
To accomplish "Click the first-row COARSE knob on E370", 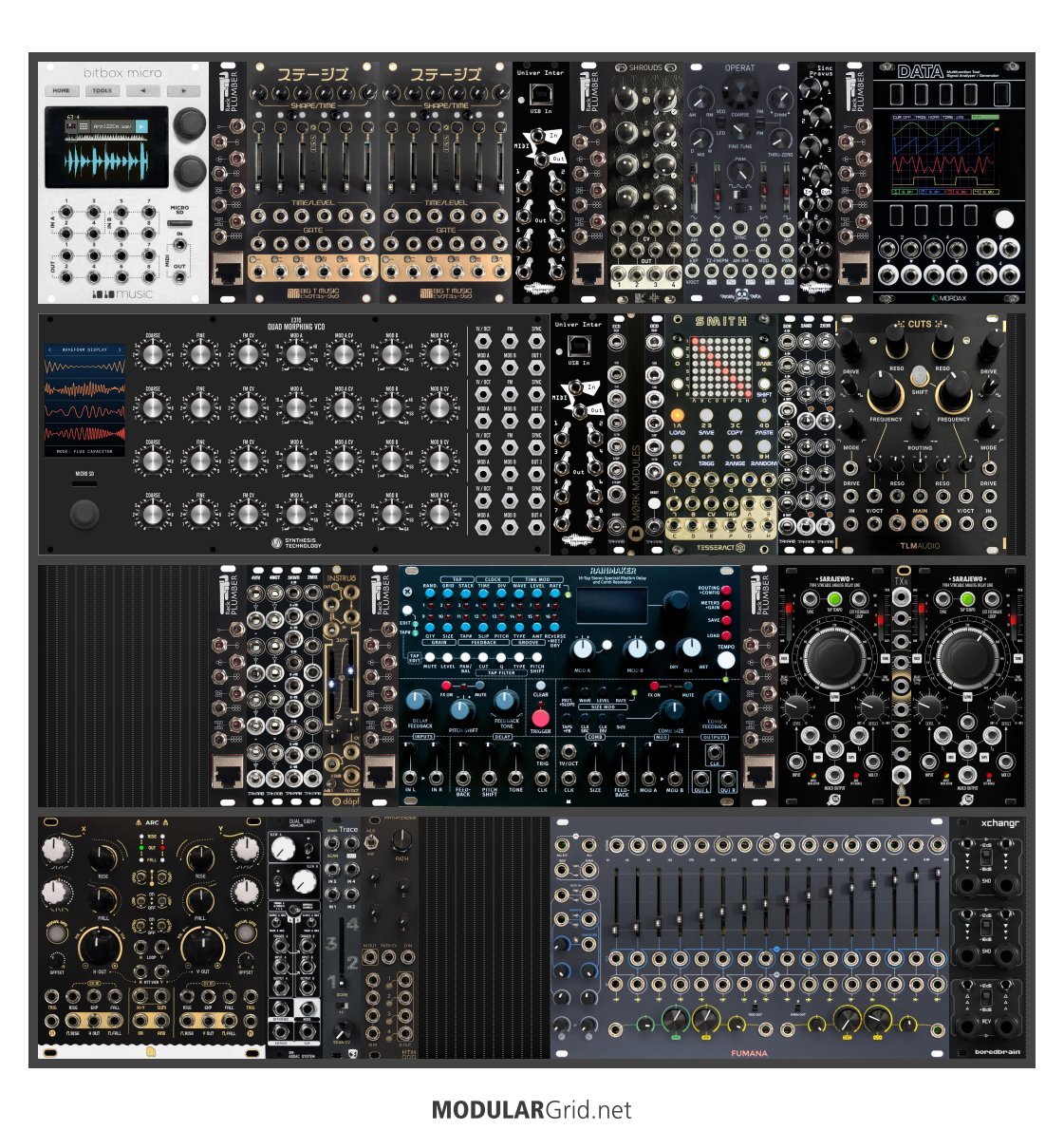I will coord(153,354).
